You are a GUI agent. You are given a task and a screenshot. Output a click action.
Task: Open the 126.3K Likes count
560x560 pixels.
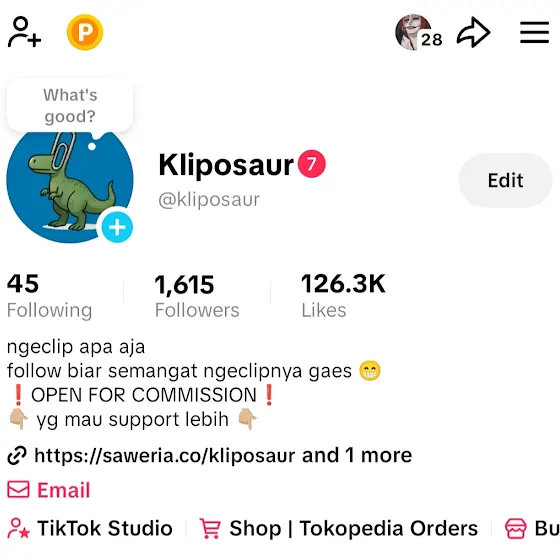(343, 295)
